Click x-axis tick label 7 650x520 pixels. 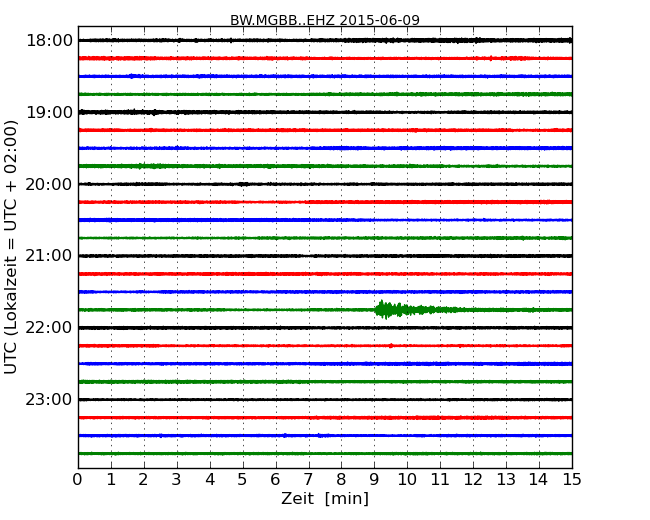pyautogui.click(x=308, y=480)
